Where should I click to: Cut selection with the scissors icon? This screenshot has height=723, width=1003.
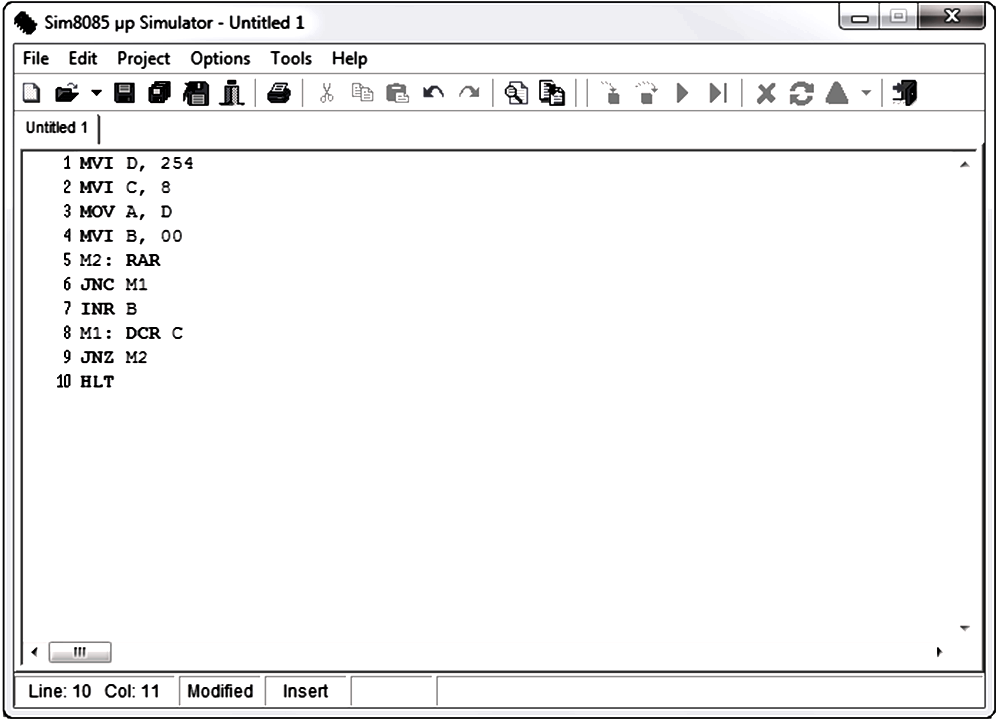point(326,93)
